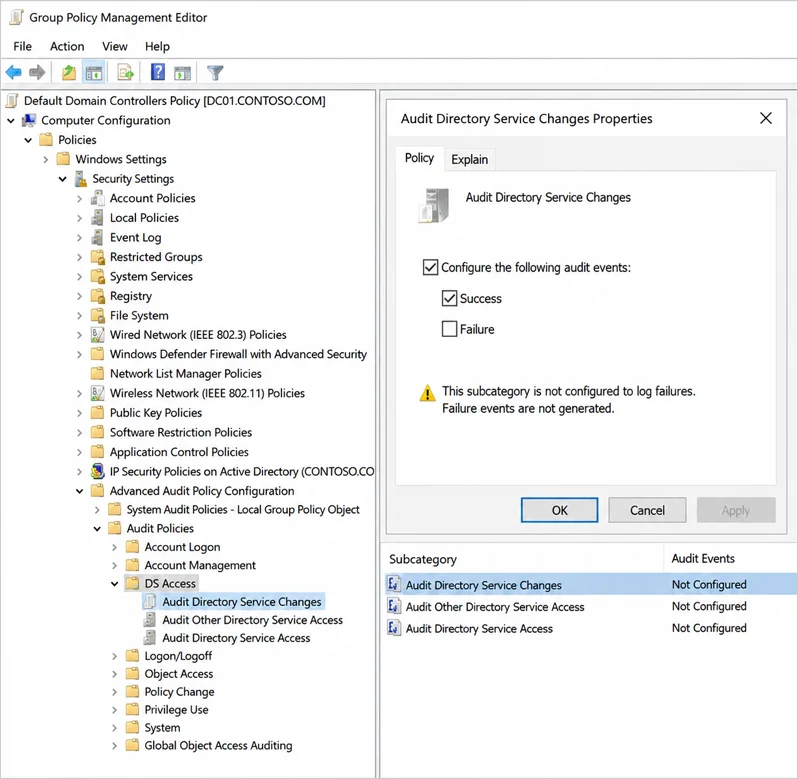Collapse the Policies tree node
Viewport: 798px width, 779px height.
click(x=28, y=140)
